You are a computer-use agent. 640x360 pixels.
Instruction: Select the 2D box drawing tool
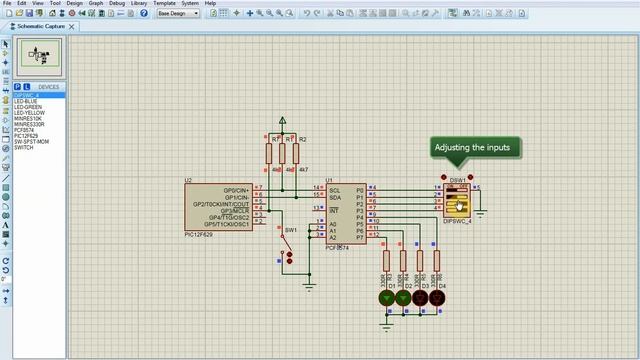coord(5,188)
